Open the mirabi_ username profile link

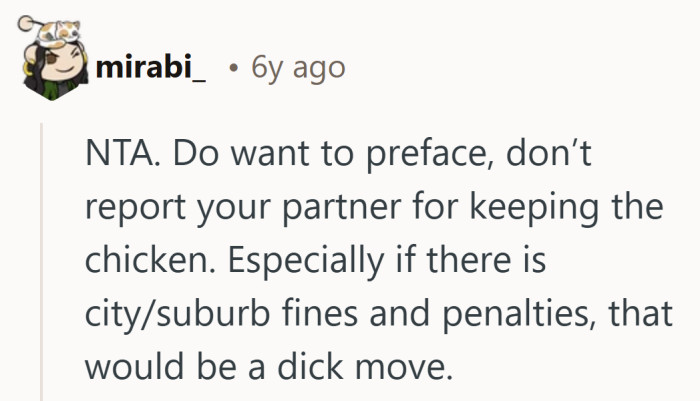pyautogui.click(x=151, y=68)
